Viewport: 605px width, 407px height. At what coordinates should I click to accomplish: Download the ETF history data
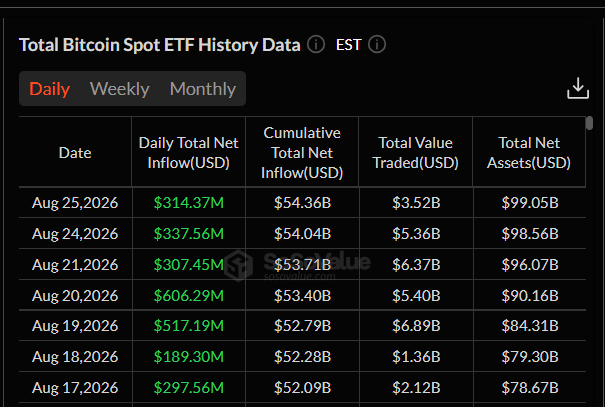578,88
